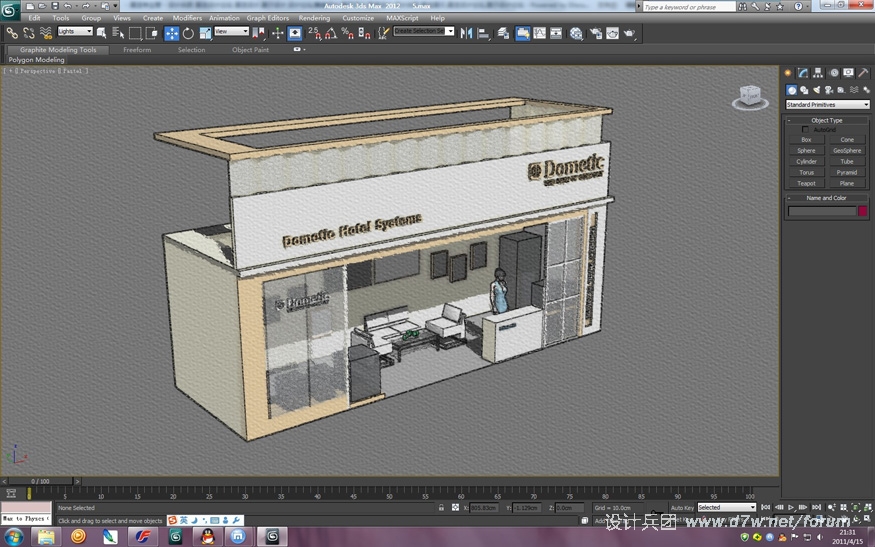
Task: Click the Align tool icon
Action: click(483, 33)
